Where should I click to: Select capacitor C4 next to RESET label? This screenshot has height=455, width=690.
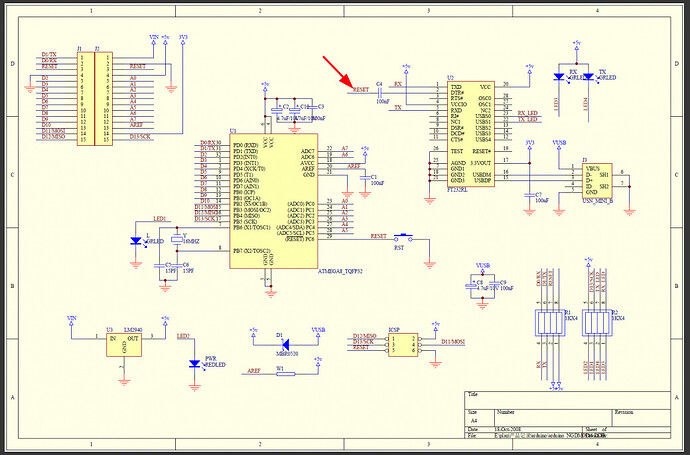pos(382,90)
